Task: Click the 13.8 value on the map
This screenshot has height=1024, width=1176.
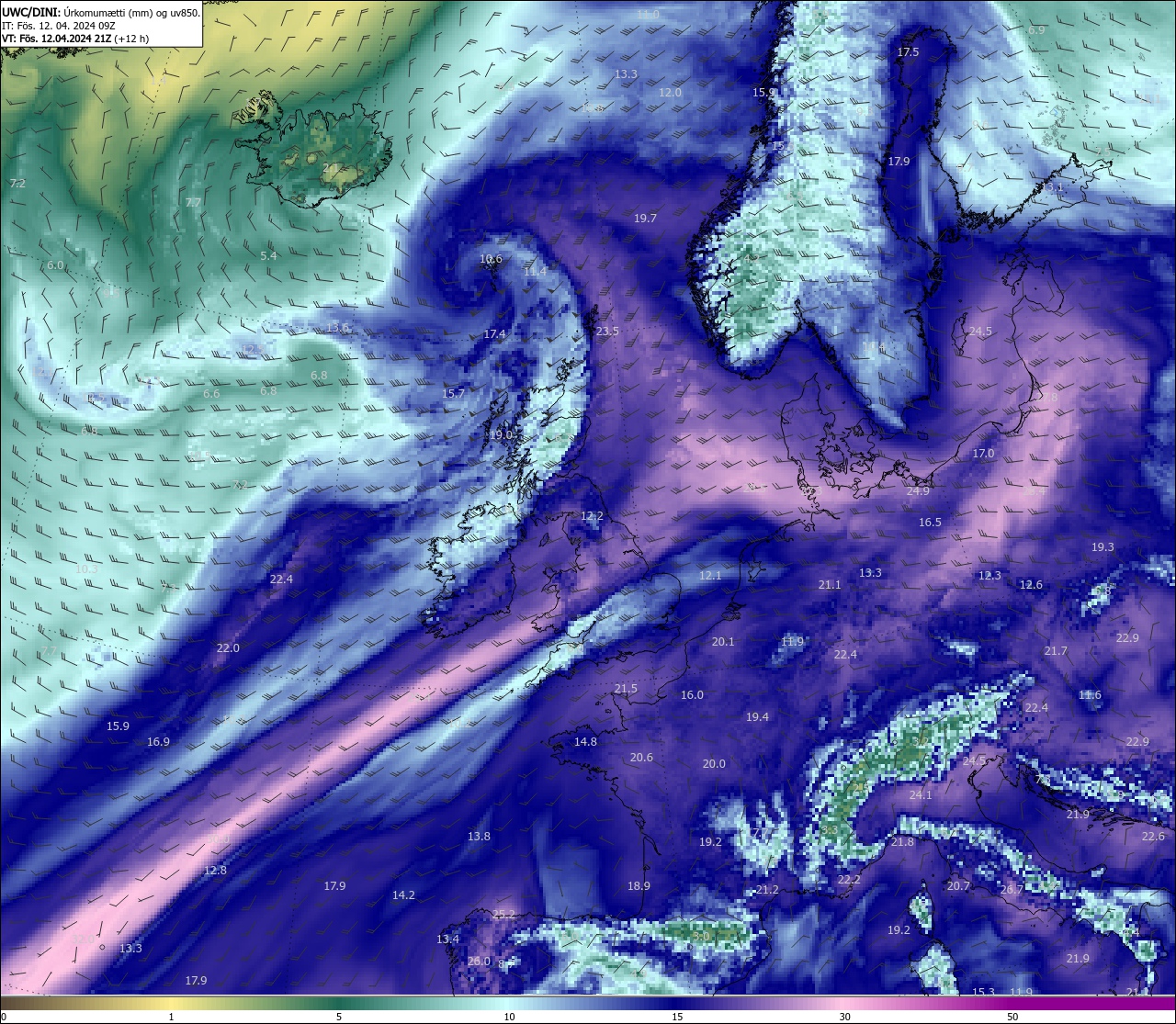Action: point(479,837)
